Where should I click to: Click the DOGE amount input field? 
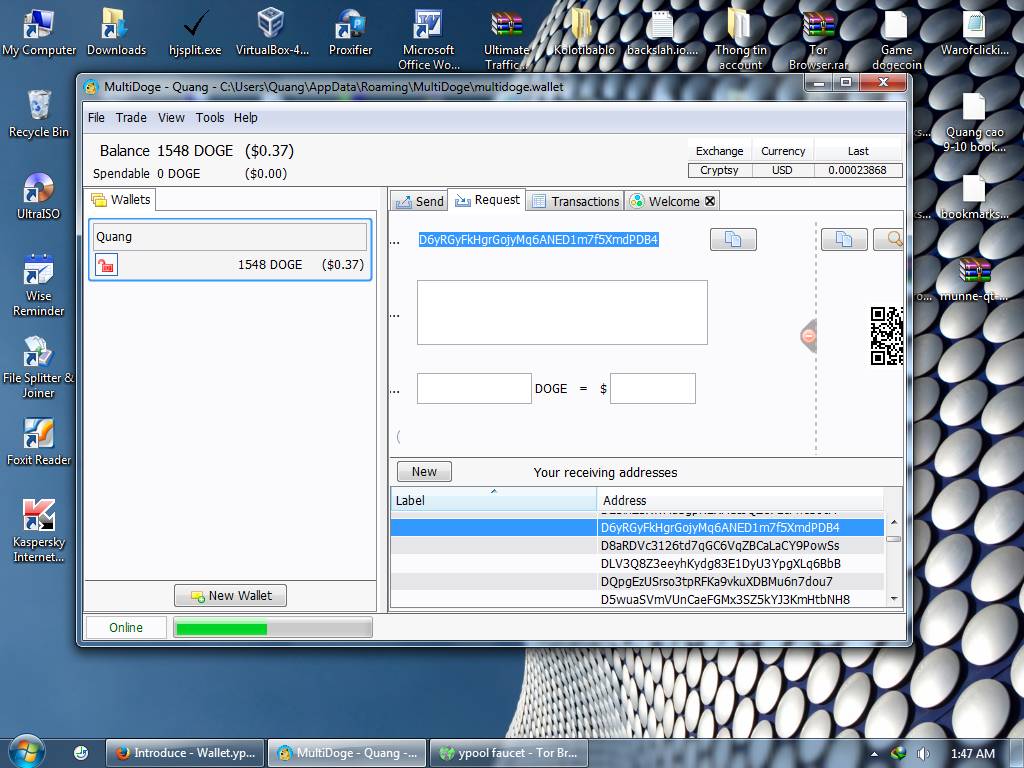tap(474, 389)
